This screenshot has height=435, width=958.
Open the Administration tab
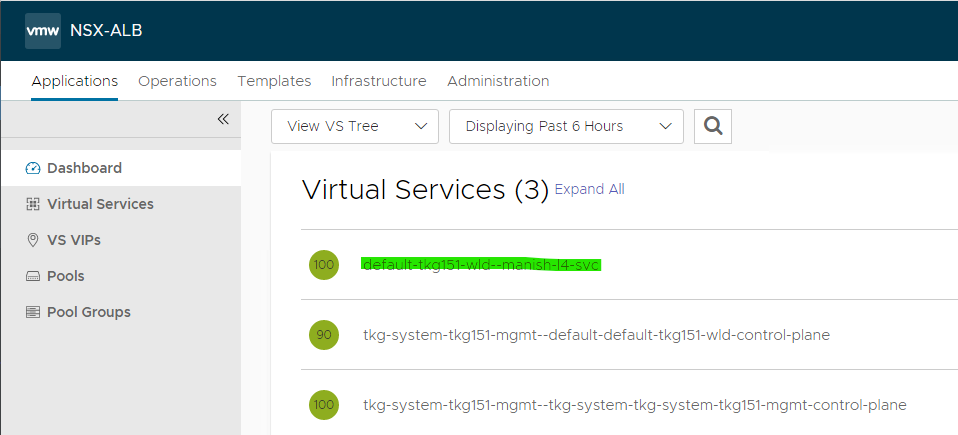click(x=498, y=81)
